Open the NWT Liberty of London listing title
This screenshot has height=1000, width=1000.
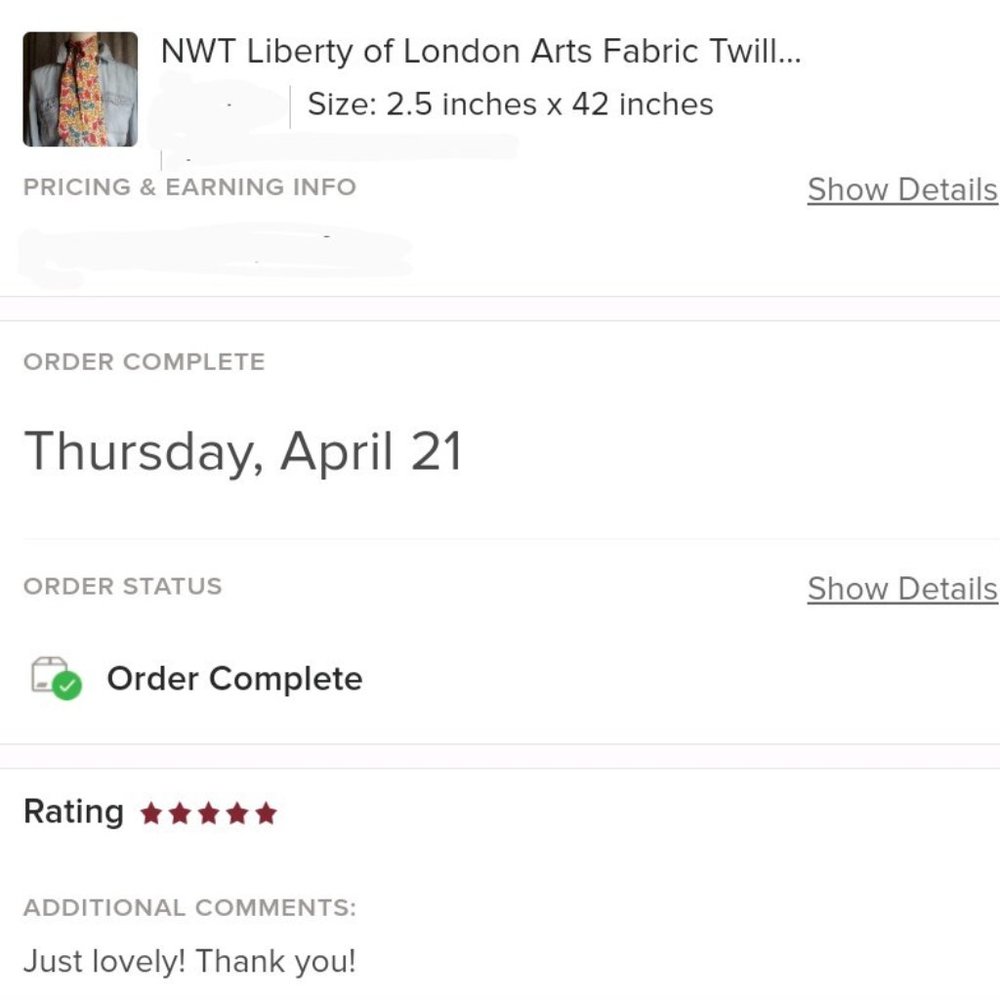[480, 52]
